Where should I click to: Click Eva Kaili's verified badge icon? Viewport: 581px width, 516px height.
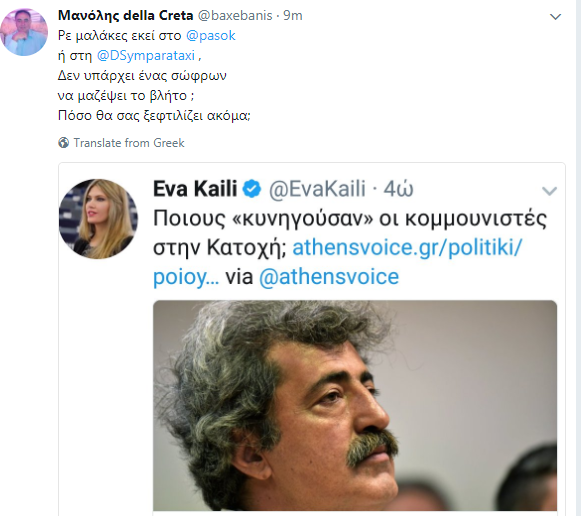point(252,189)
